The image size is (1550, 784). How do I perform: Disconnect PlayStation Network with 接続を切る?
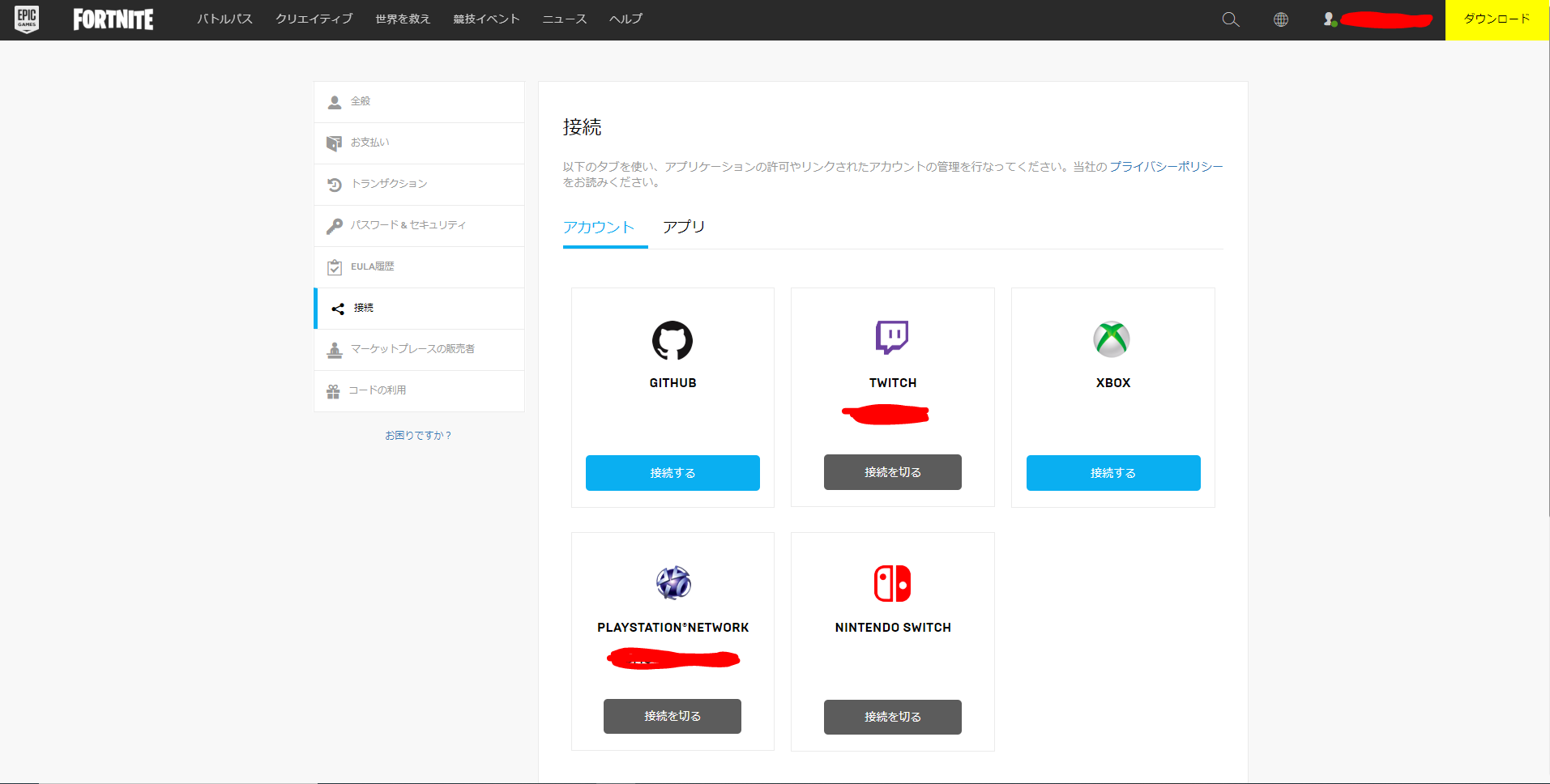[x=673, y=716]
